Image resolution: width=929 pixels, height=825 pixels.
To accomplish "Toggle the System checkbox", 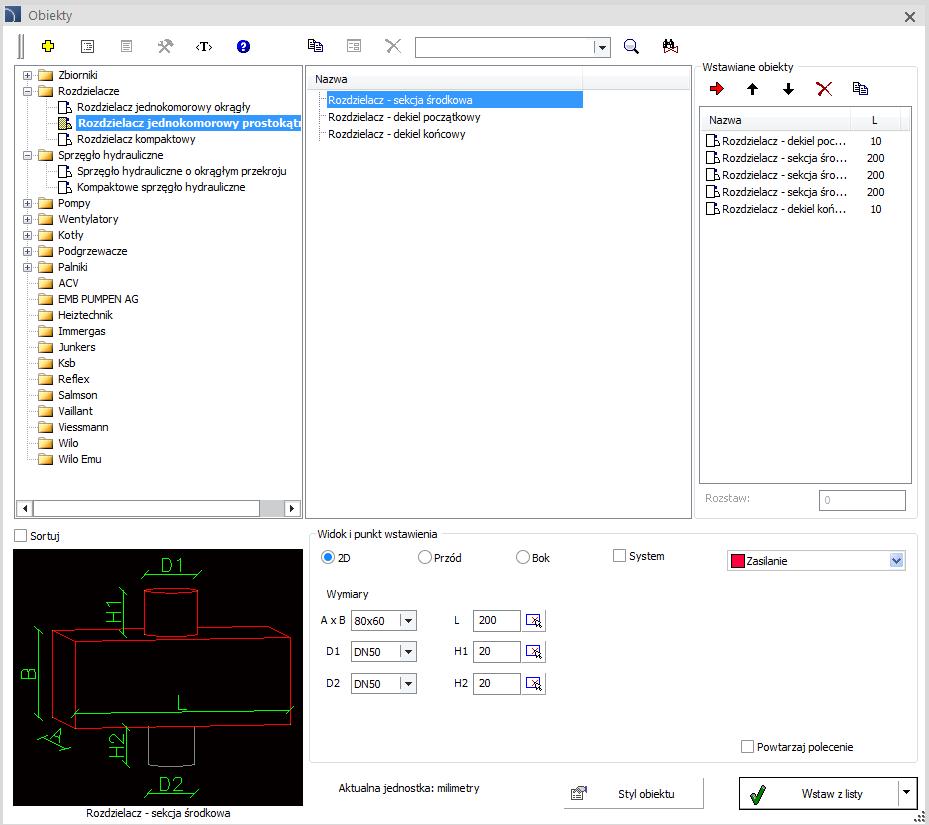I will (619, 556).
